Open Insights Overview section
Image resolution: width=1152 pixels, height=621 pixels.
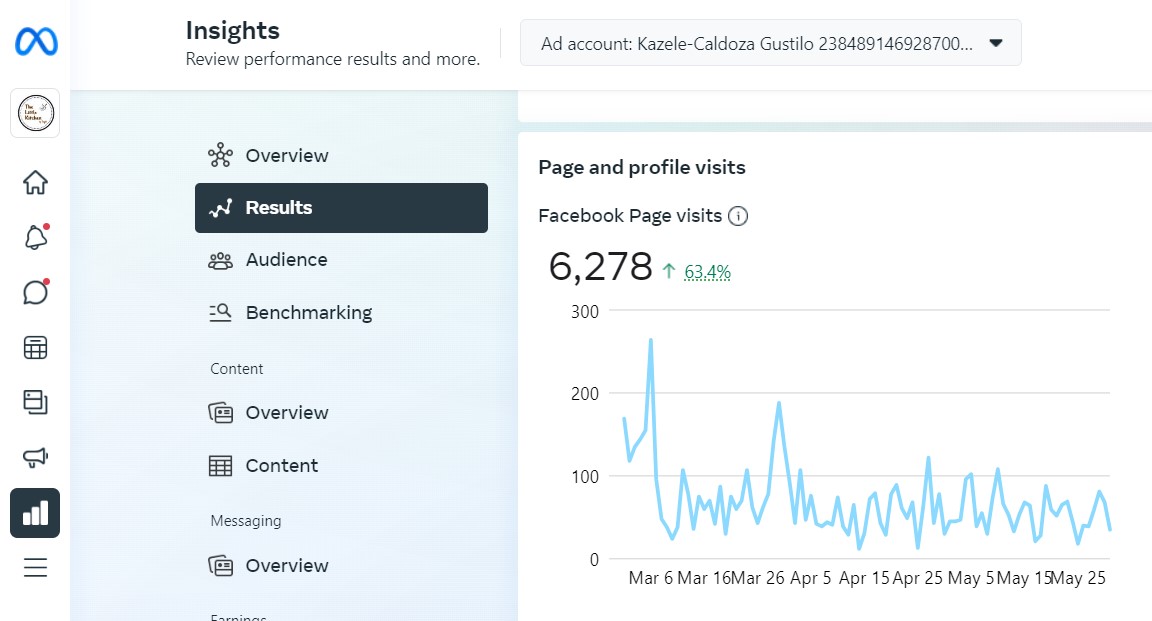click(x=286, y=155)
